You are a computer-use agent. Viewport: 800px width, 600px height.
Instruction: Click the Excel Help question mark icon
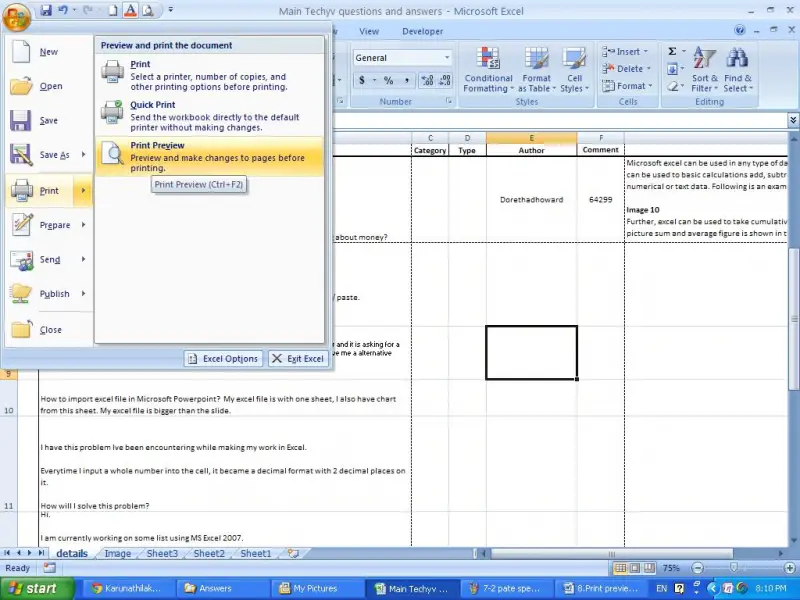(740, 31)
